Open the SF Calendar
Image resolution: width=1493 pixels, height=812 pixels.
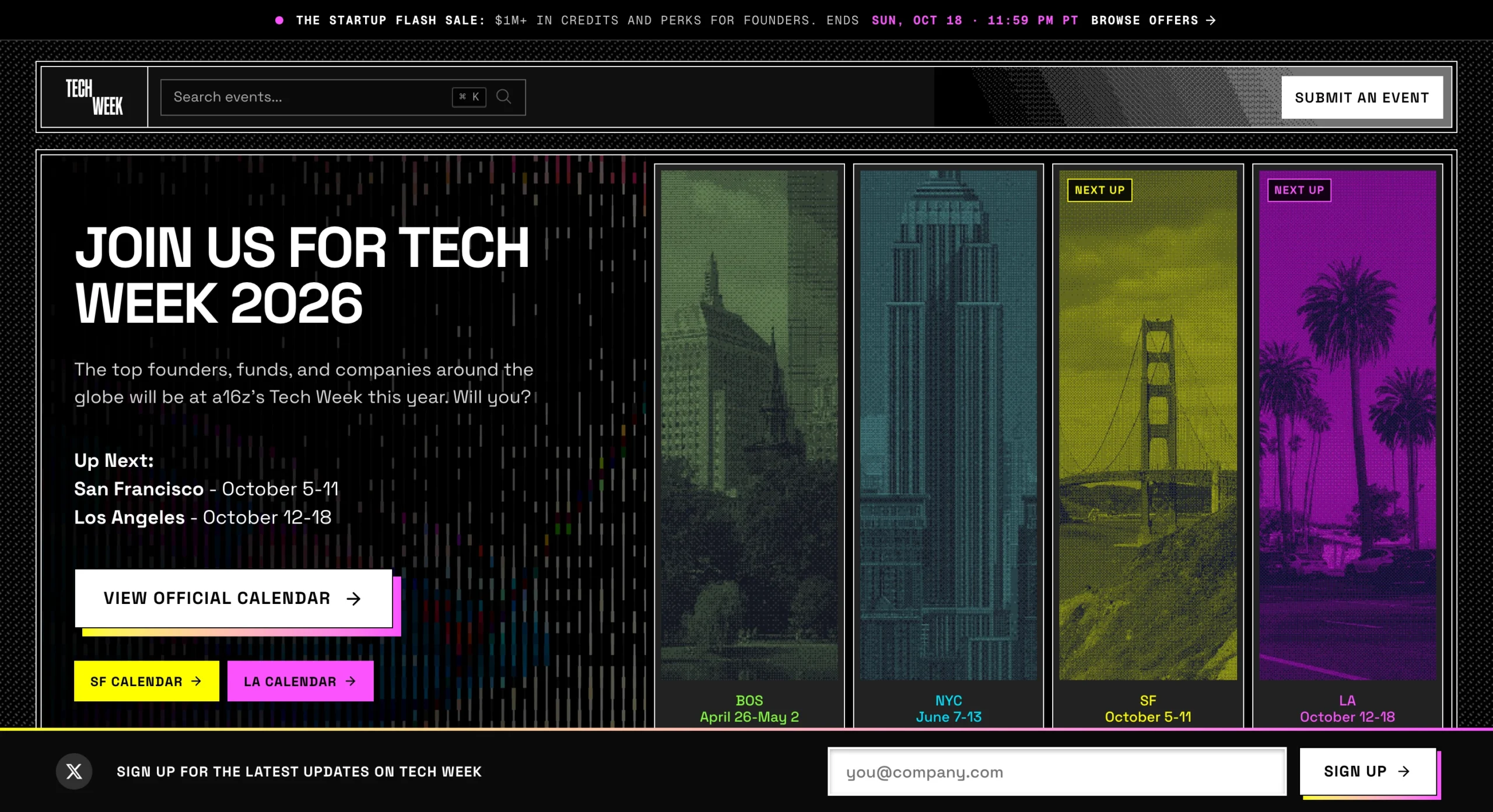146,681
